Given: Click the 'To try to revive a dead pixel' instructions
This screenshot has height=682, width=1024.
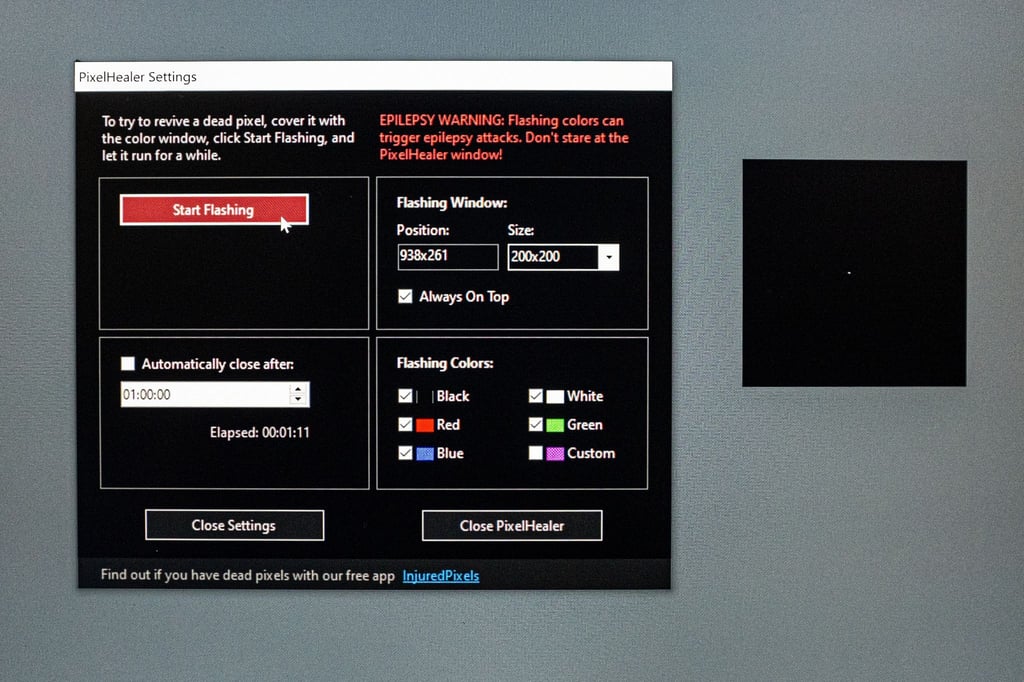Looking at the screenshot, I should pyautogui.click(x=228, y=138).
